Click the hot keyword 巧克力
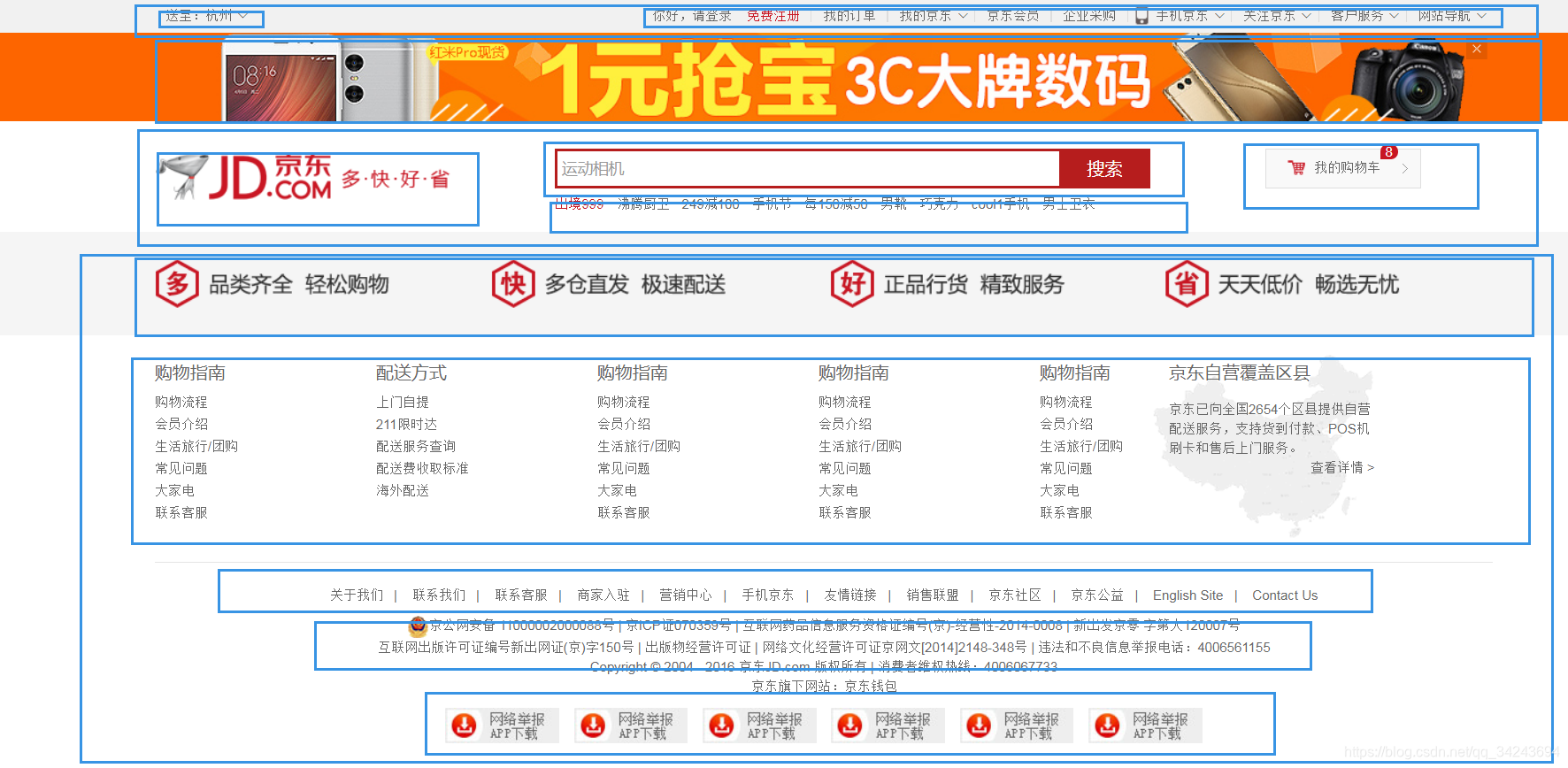 pyautogui.click(x=939, y=204)
